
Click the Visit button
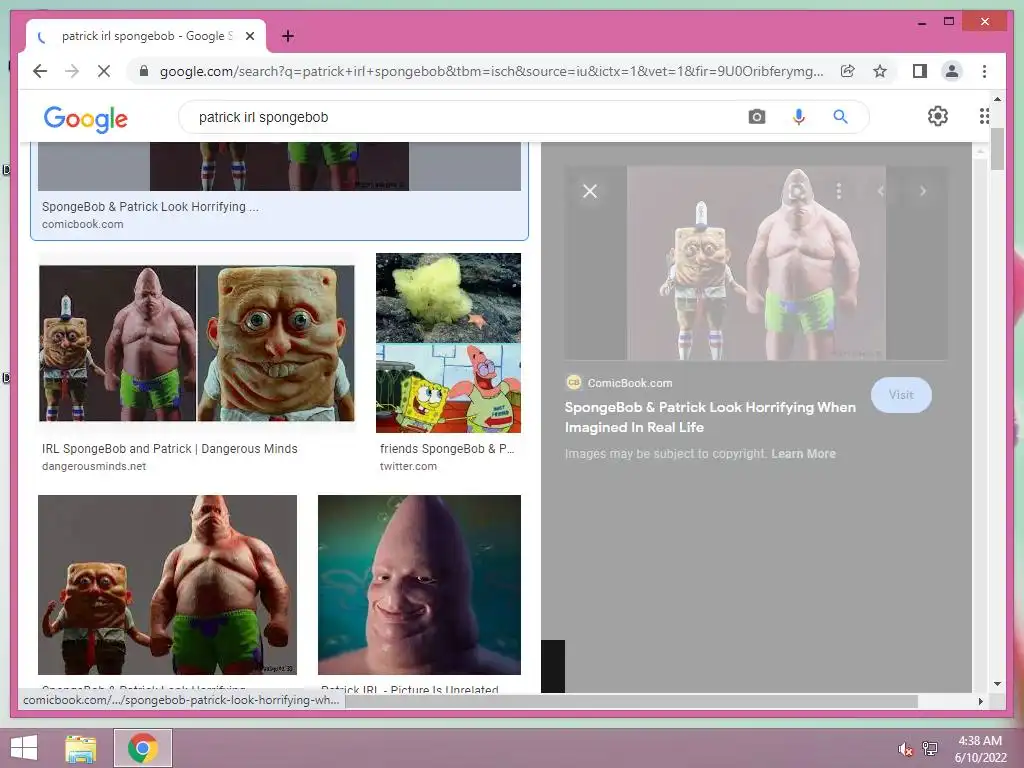pos(901,395)
